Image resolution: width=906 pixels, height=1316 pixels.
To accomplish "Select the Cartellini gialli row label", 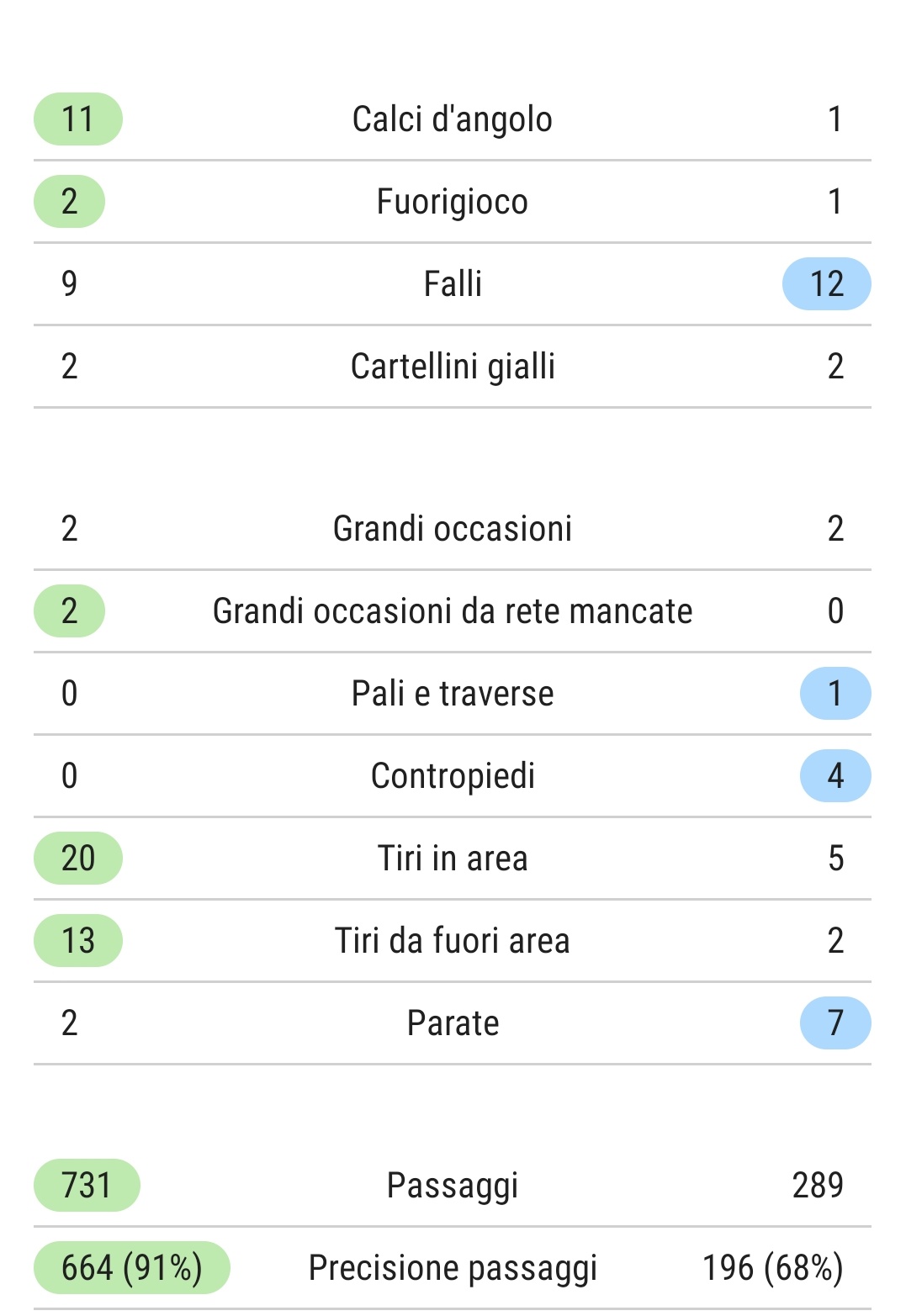I will (453, 367).
